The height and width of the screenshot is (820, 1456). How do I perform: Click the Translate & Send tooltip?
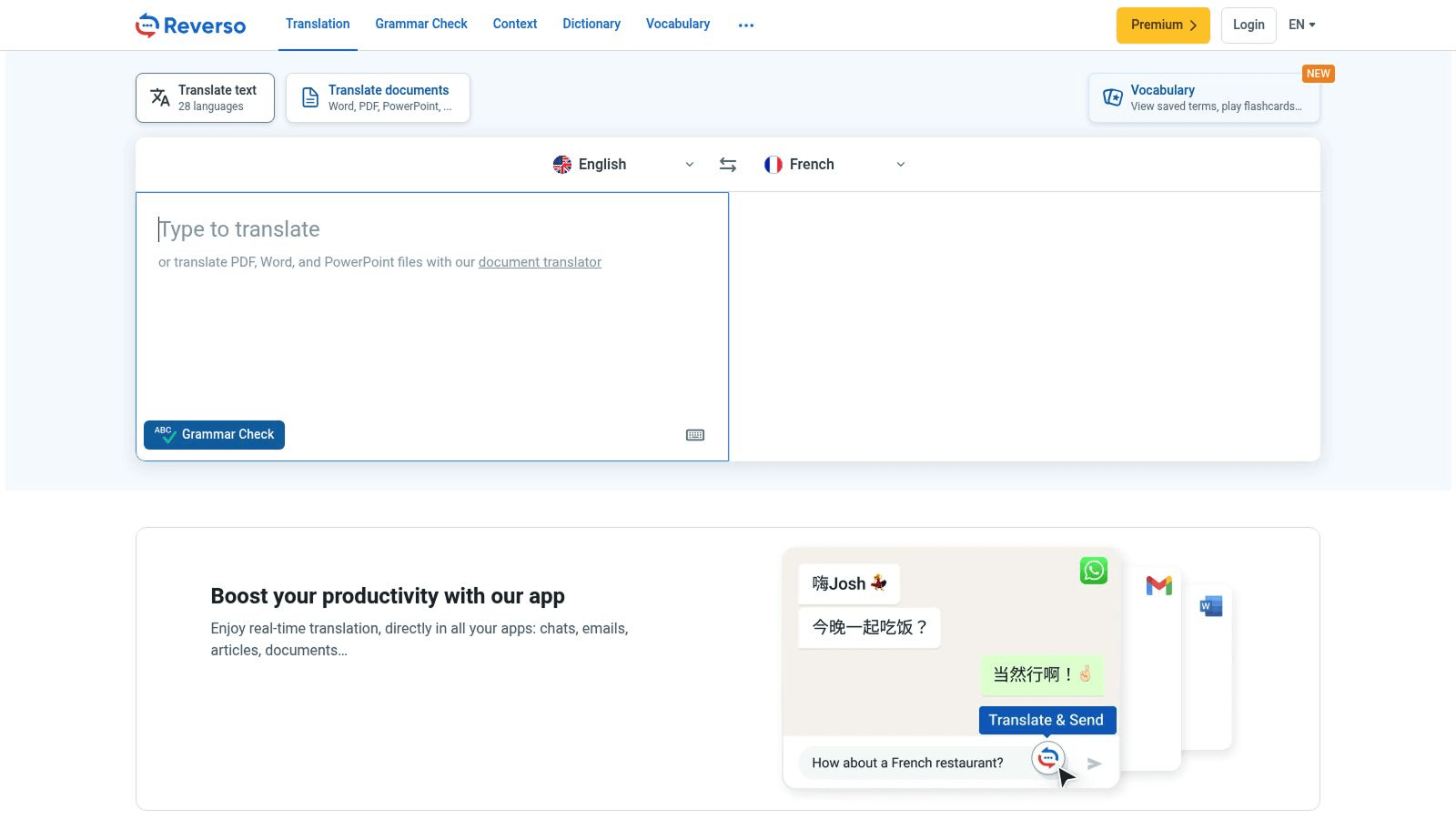[1047, 720]
